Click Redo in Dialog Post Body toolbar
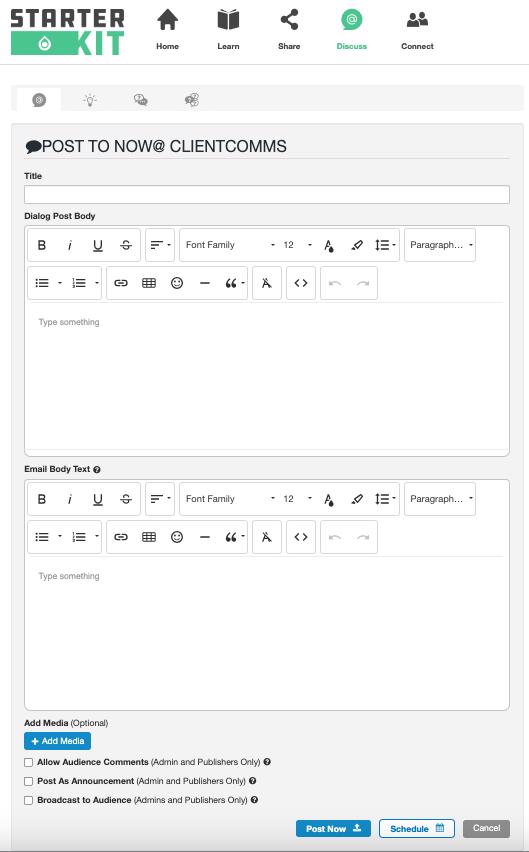 pos(363,283)
